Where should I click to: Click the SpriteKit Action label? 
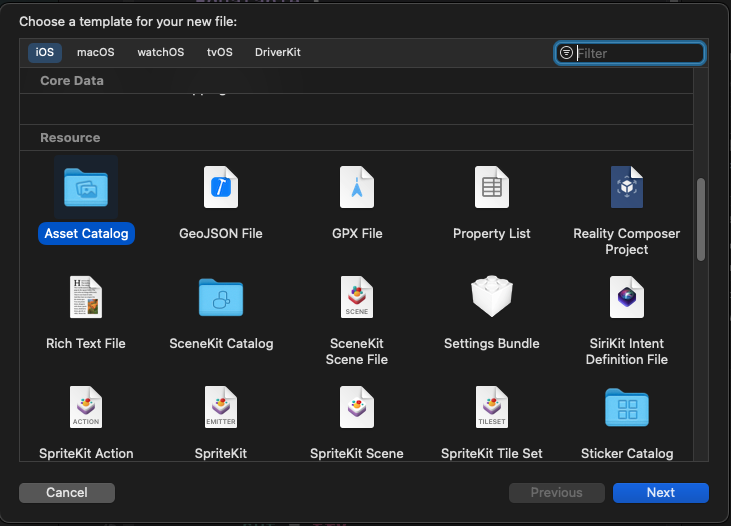[86, 453]
